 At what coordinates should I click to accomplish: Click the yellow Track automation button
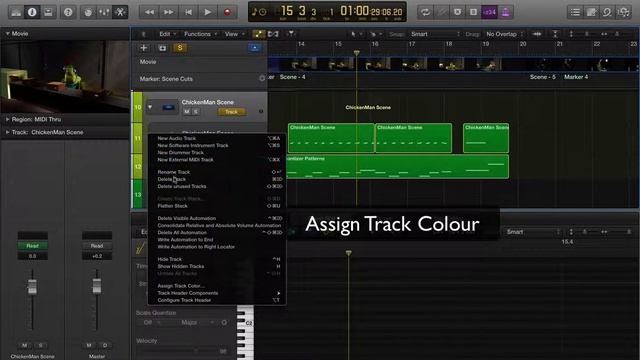[231, 111]
